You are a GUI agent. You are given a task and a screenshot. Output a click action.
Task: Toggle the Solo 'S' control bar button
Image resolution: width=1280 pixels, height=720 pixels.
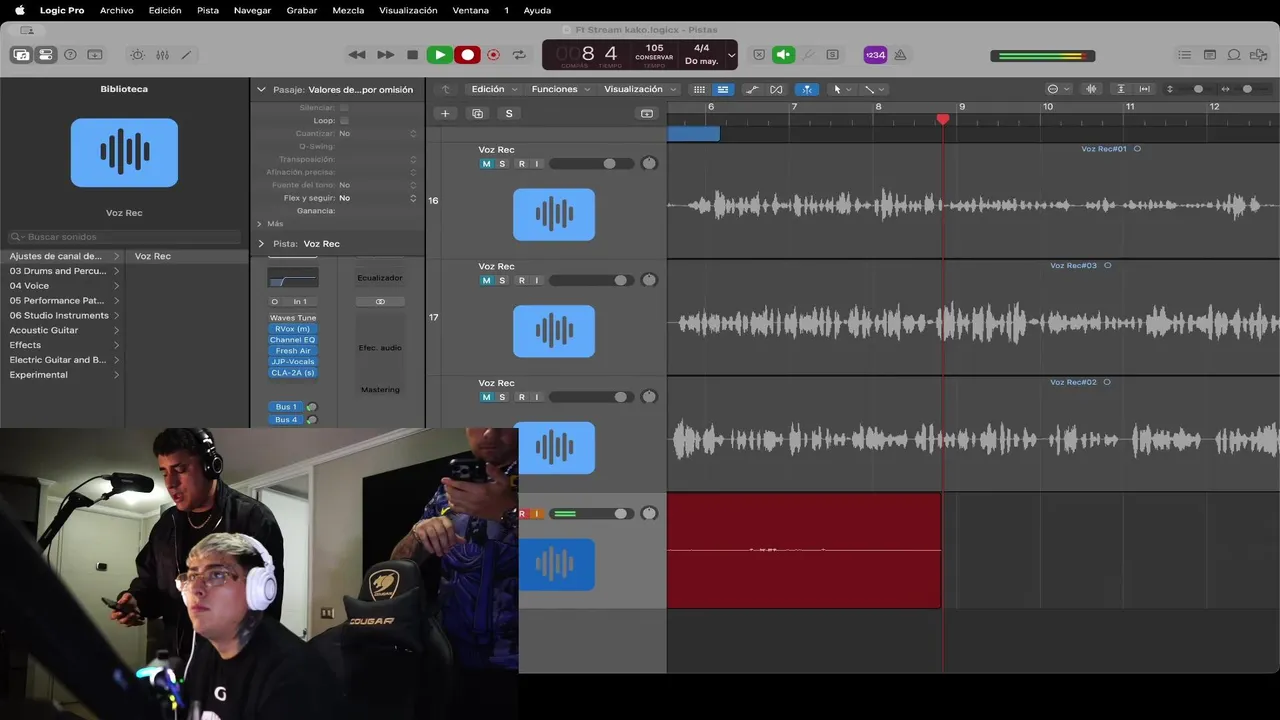(832, 55)
